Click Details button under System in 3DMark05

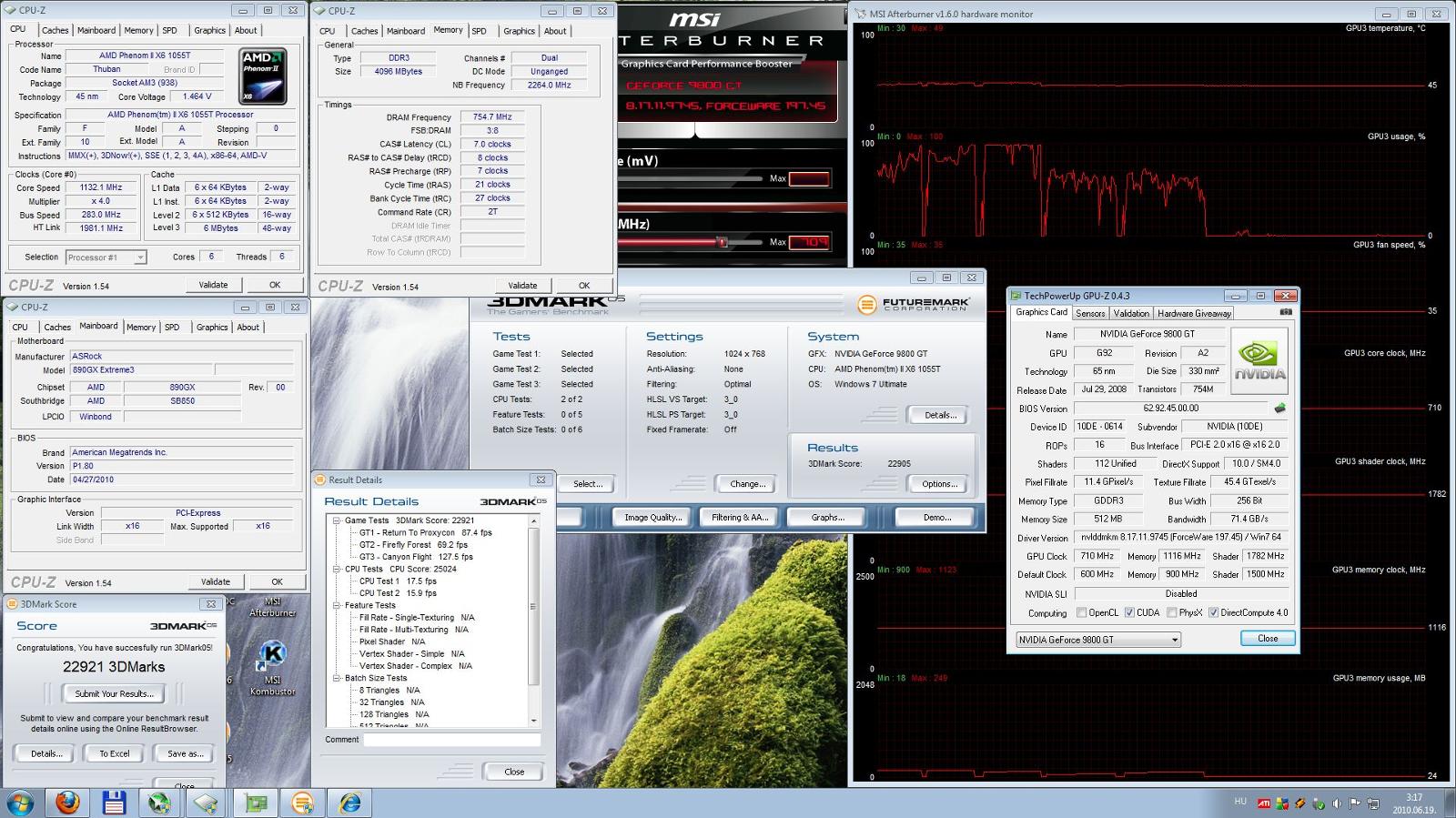939,415
